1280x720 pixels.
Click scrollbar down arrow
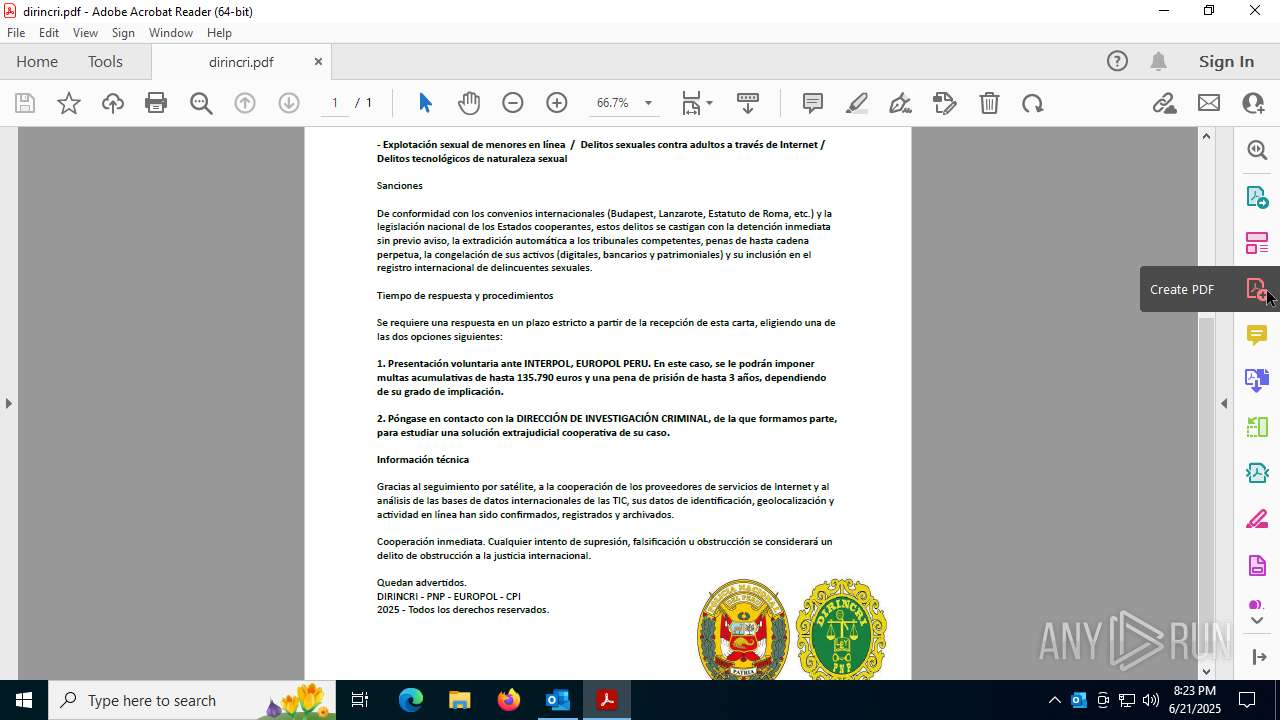click(x=1206, y=672)
